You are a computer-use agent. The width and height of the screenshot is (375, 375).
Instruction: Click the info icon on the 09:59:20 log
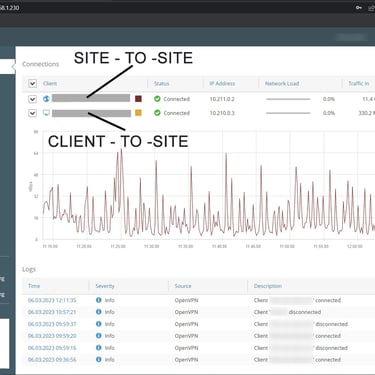98,336
